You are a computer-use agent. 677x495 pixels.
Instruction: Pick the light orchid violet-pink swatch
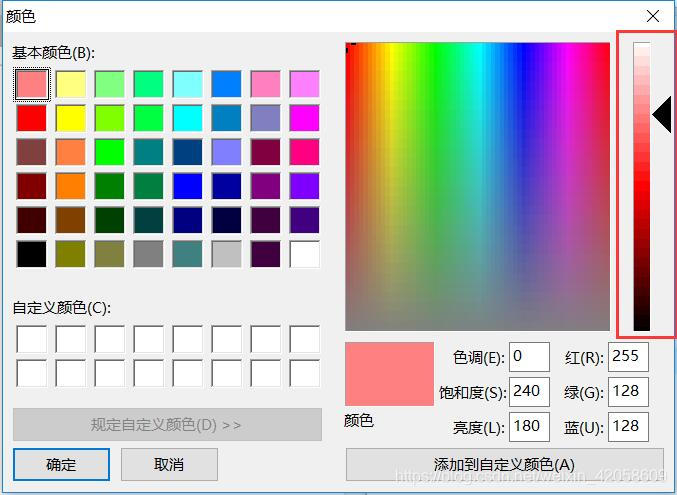click(304, 84)
